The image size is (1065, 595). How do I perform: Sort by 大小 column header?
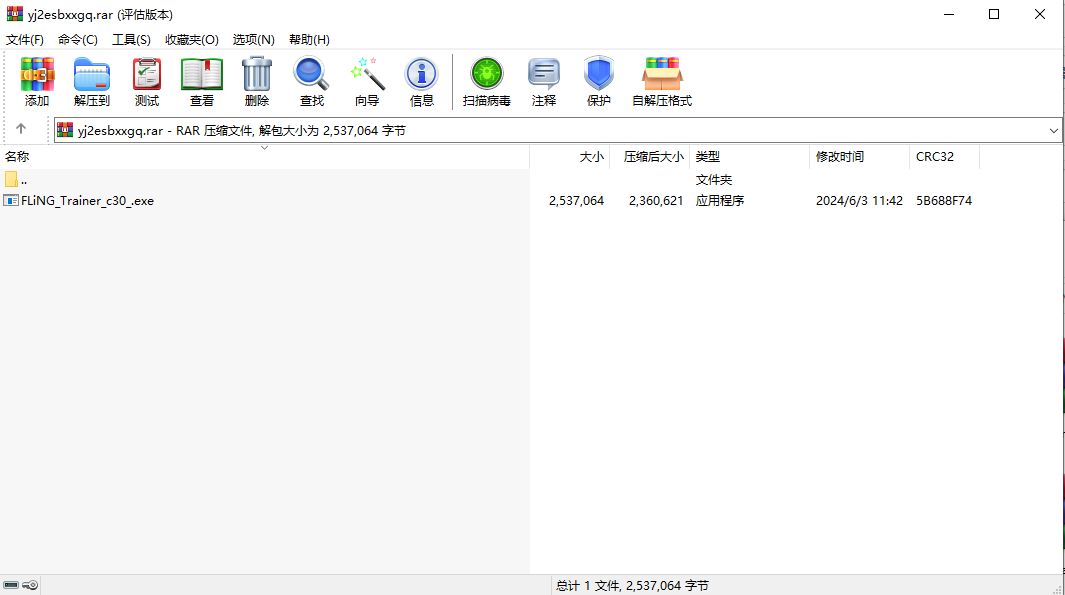570,156
